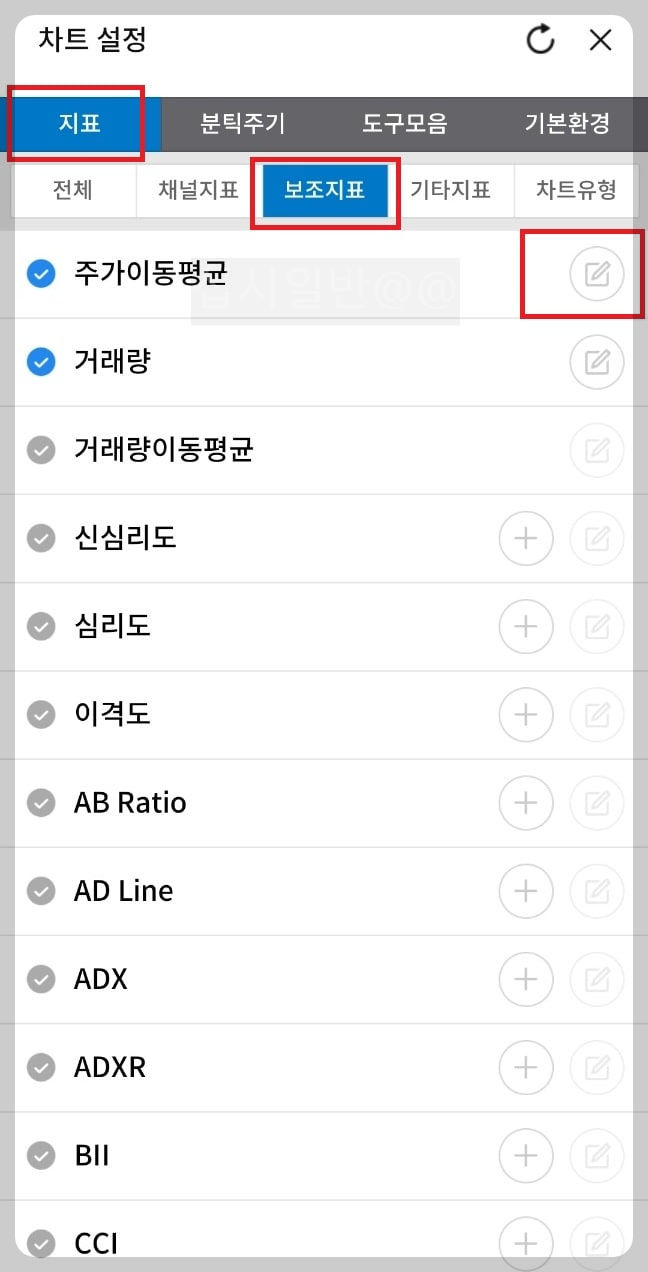The width and height of the screenshot is (648, 1272).
Task: Add the ADXR indicator using plus button
Action: (526, 1067)
